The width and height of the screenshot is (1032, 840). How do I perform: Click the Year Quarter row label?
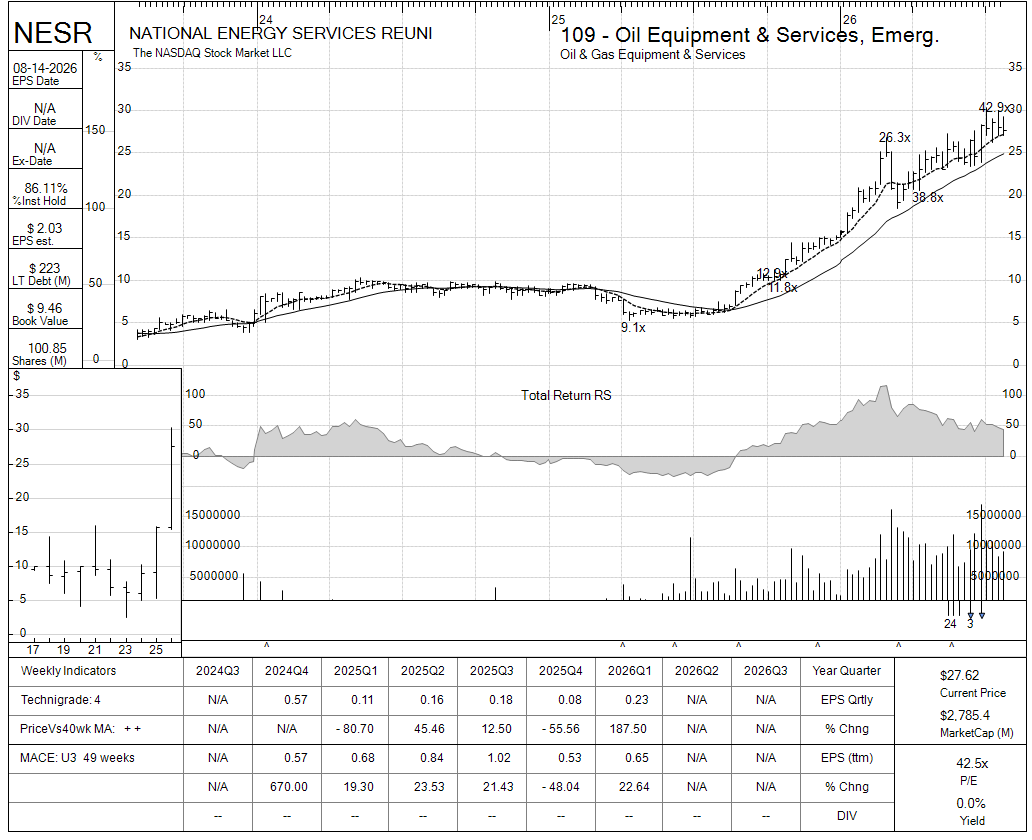click(x=846, y=671)
